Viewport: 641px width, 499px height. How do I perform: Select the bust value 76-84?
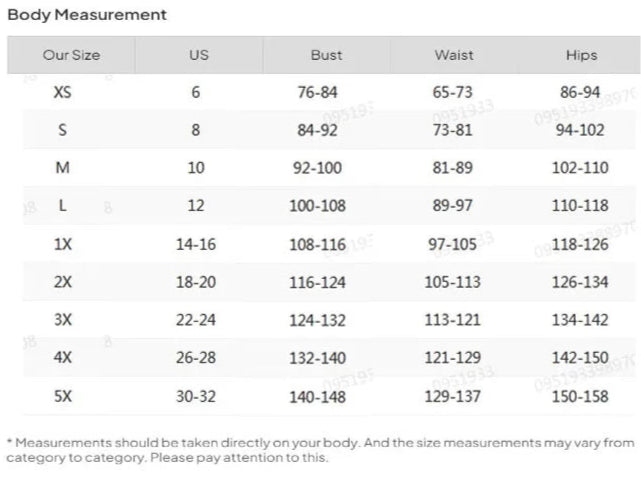[318, 92]
